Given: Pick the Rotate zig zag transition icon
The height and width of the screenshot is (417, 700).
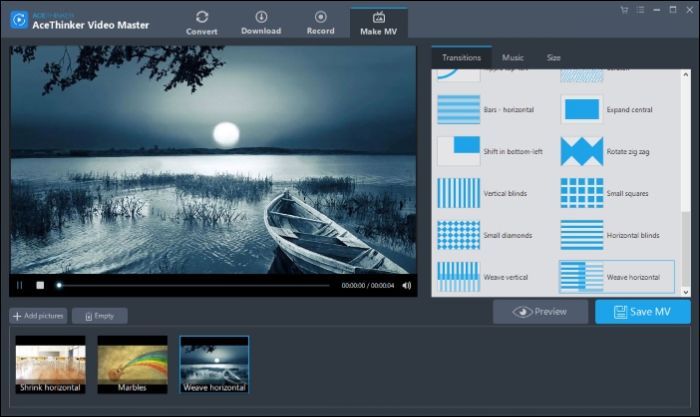Looking at the screenshot, I should tap(581, 151).
